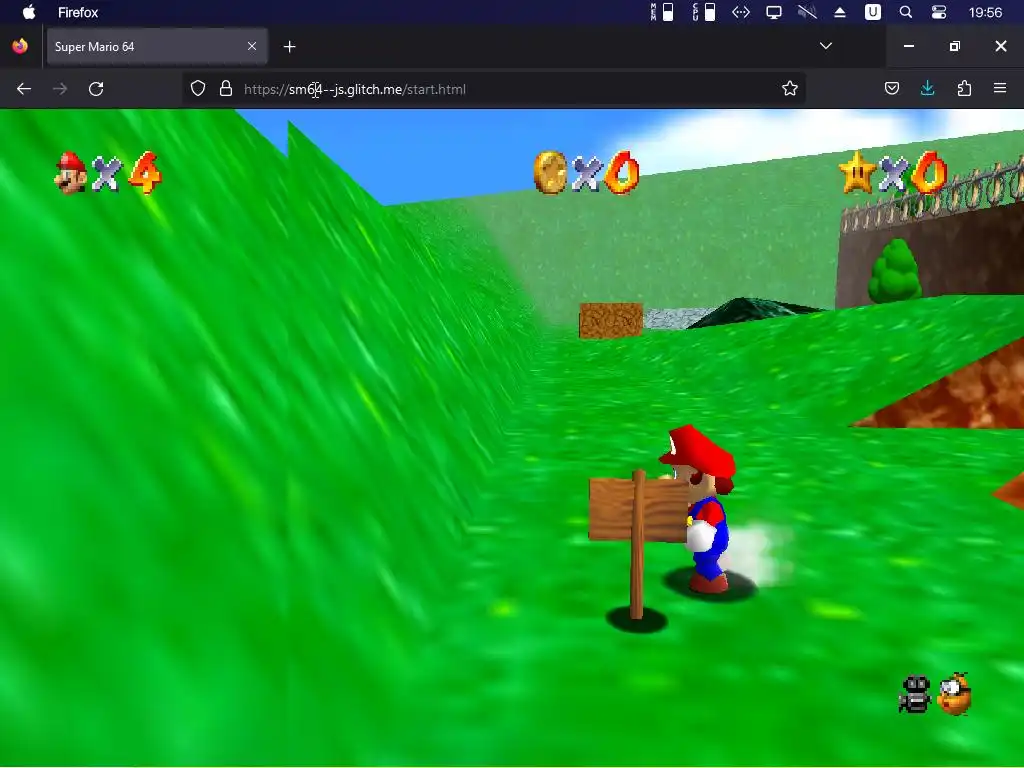
Task: Click Mario character in game
Action: click(x=702, y=509)
